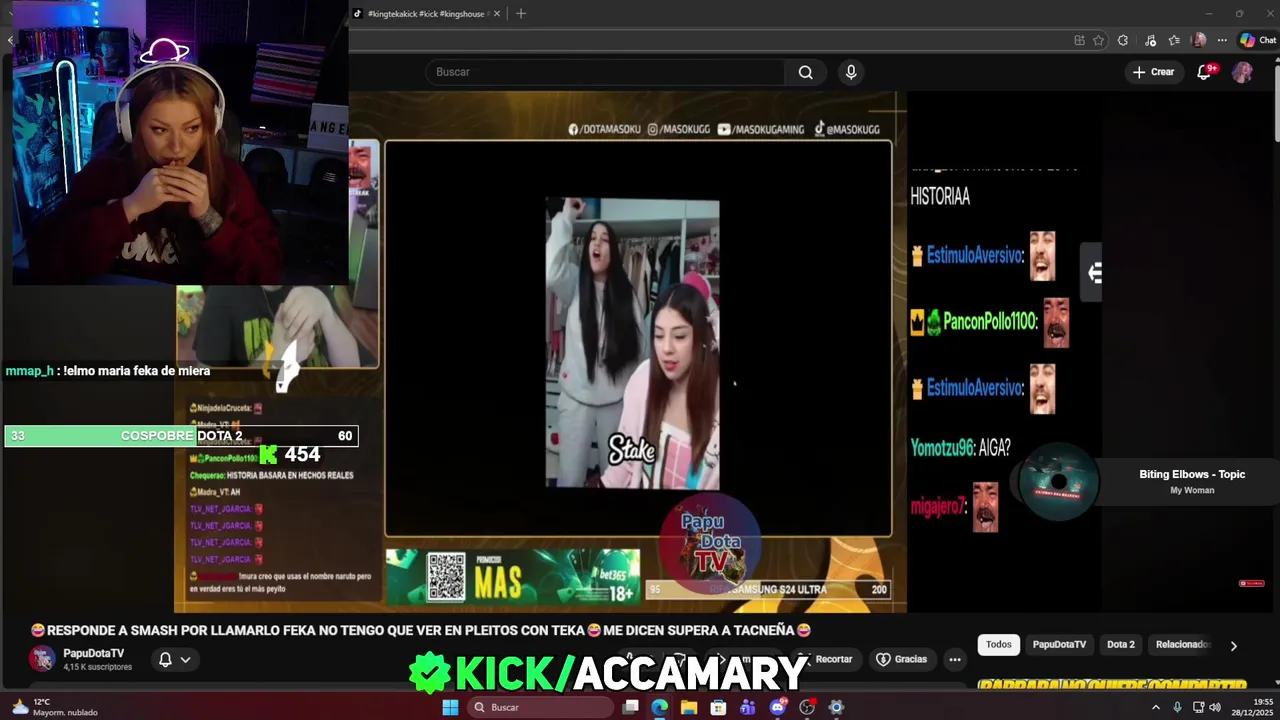This screenshot has height=720, width=1280.
Task: Open Discord from taskbar
Action: [777, 707]
